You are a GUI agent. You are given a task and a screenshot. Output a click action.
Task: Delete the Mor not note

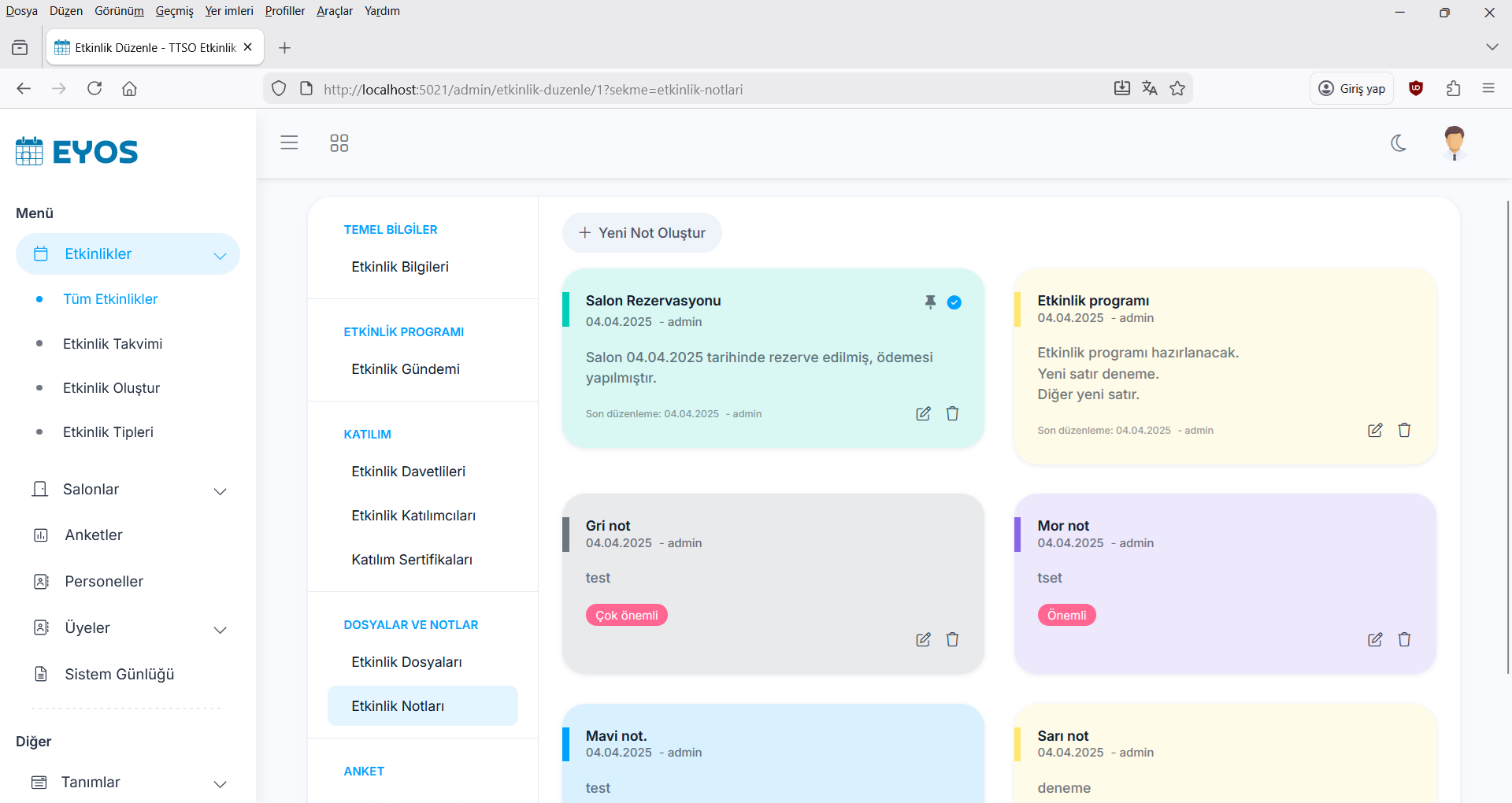(1404, 640)
